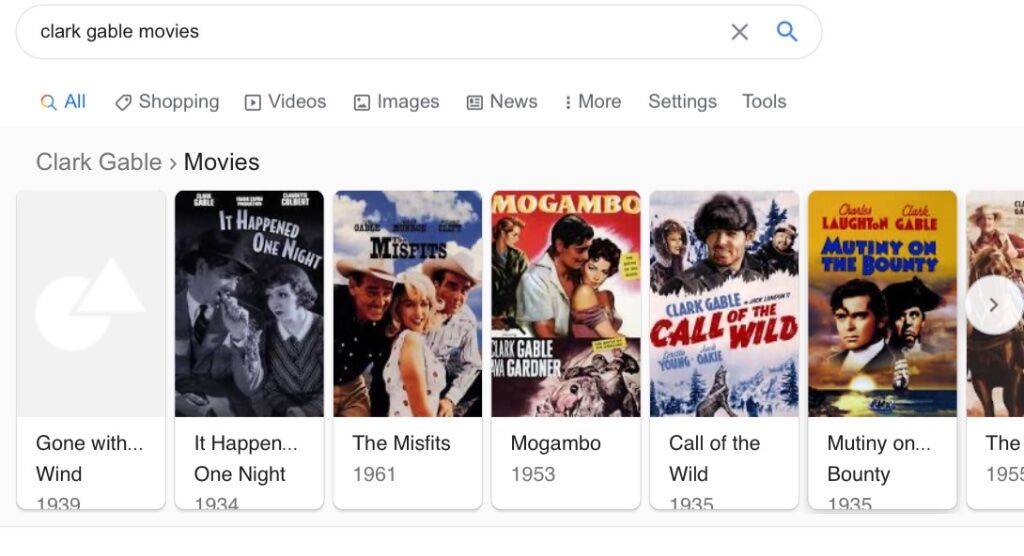1024x556 pixels.
Task: Click the 1961 year under The Misfits
Action: (x=374, y=474)
